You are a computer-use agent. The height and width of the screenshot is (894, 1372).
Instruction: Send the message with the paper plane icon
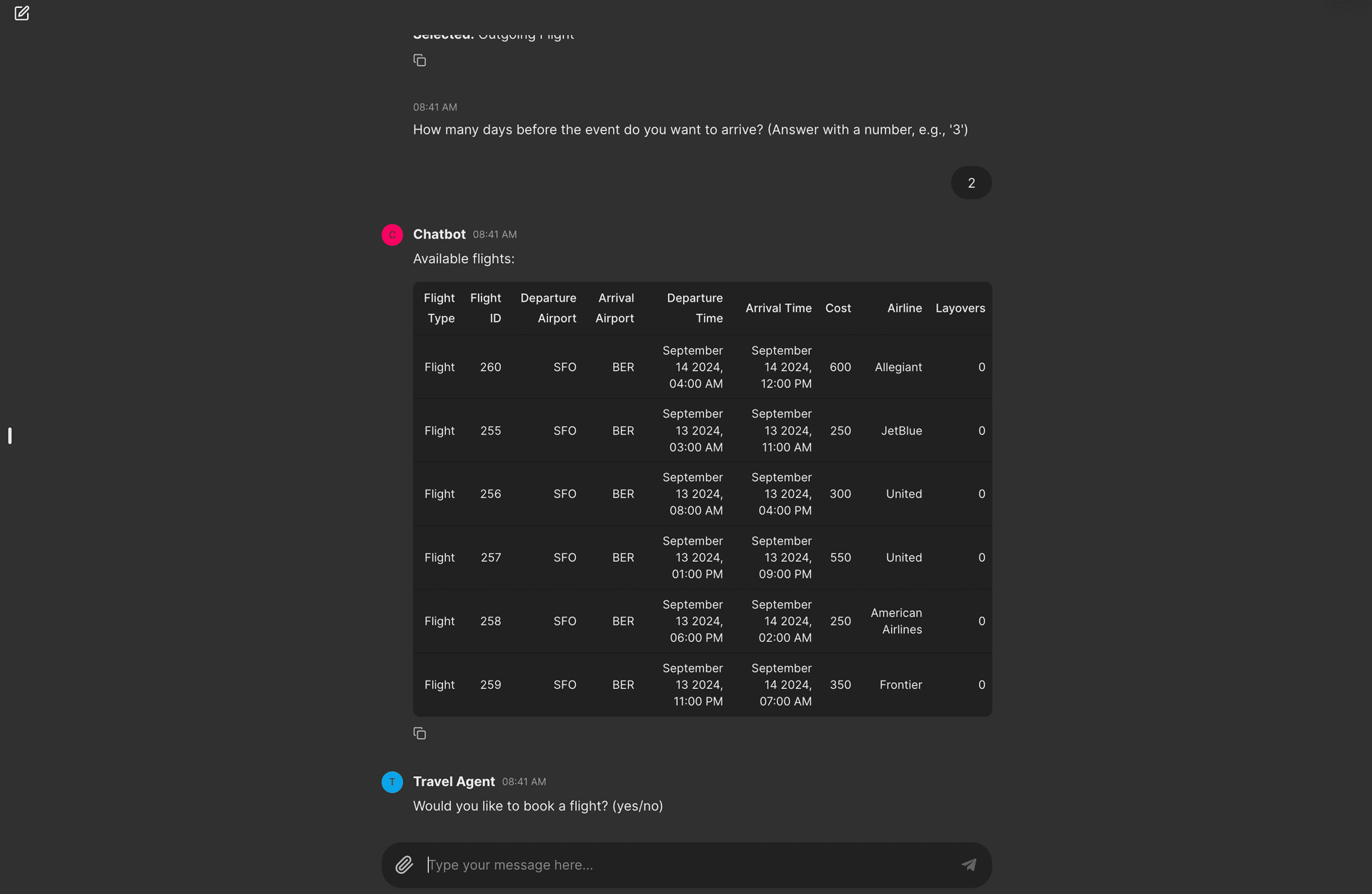[969, 865]
